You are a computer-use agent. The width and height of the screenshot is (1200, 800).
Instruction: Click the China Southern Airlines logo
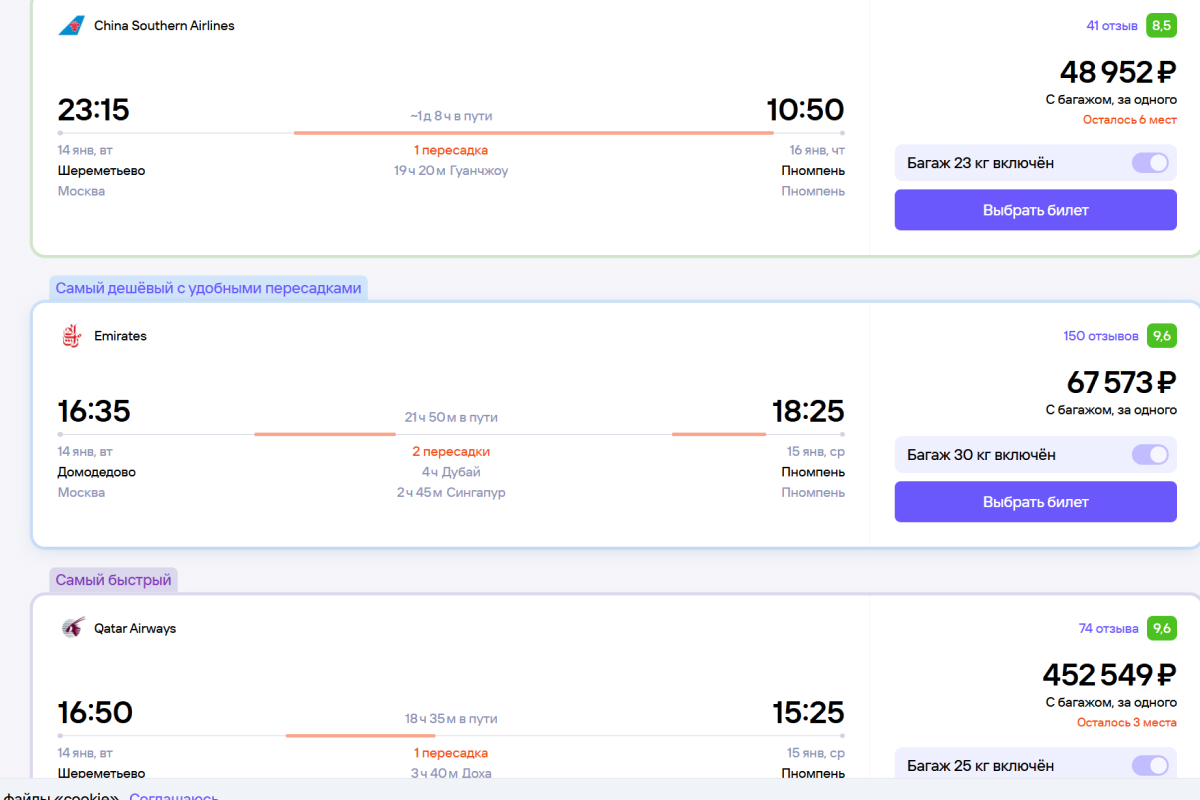[x=71, y=26]
